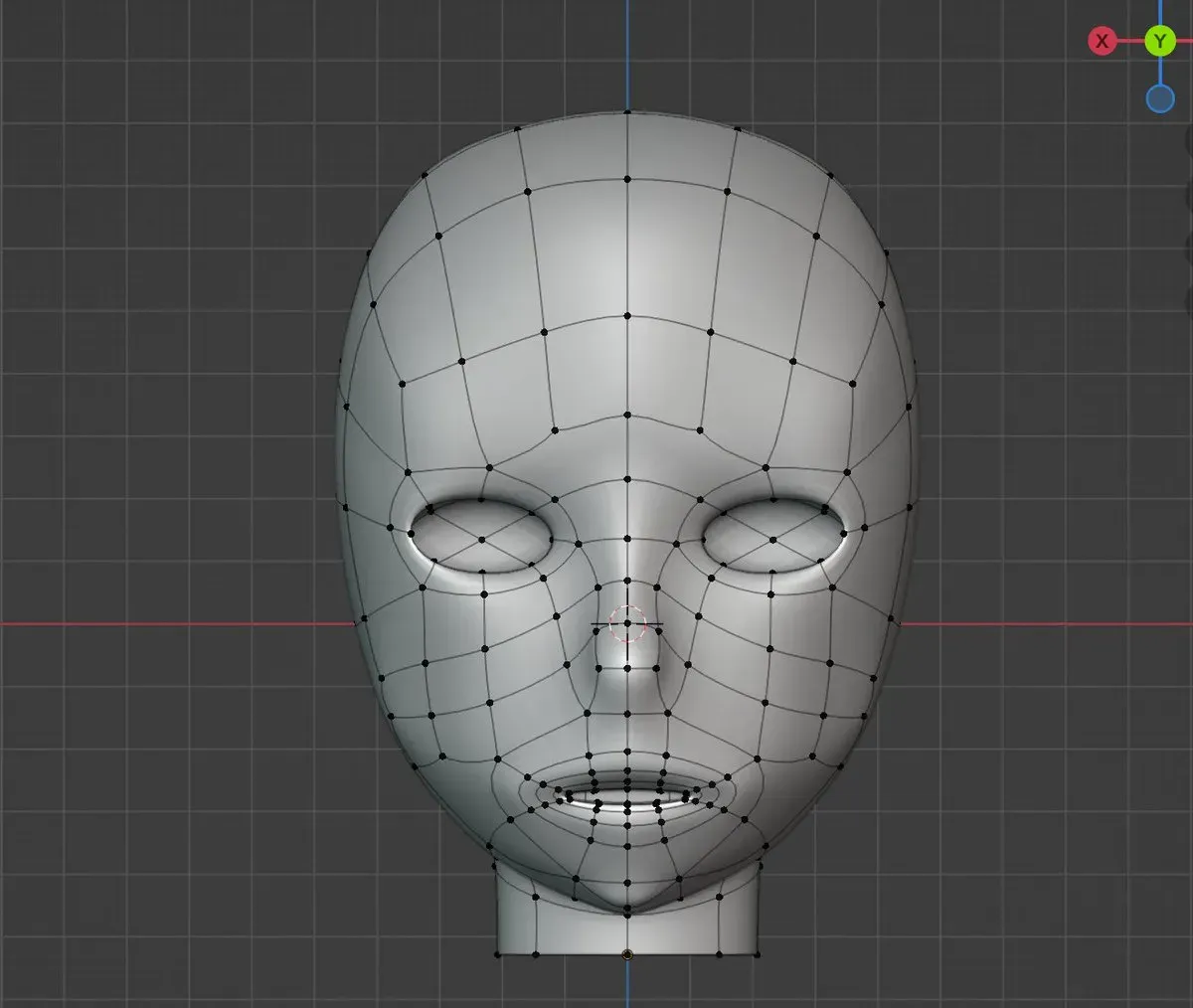
Task: Click the blue Z axis gizmo circle
Action: click(x=1160, y=99)
